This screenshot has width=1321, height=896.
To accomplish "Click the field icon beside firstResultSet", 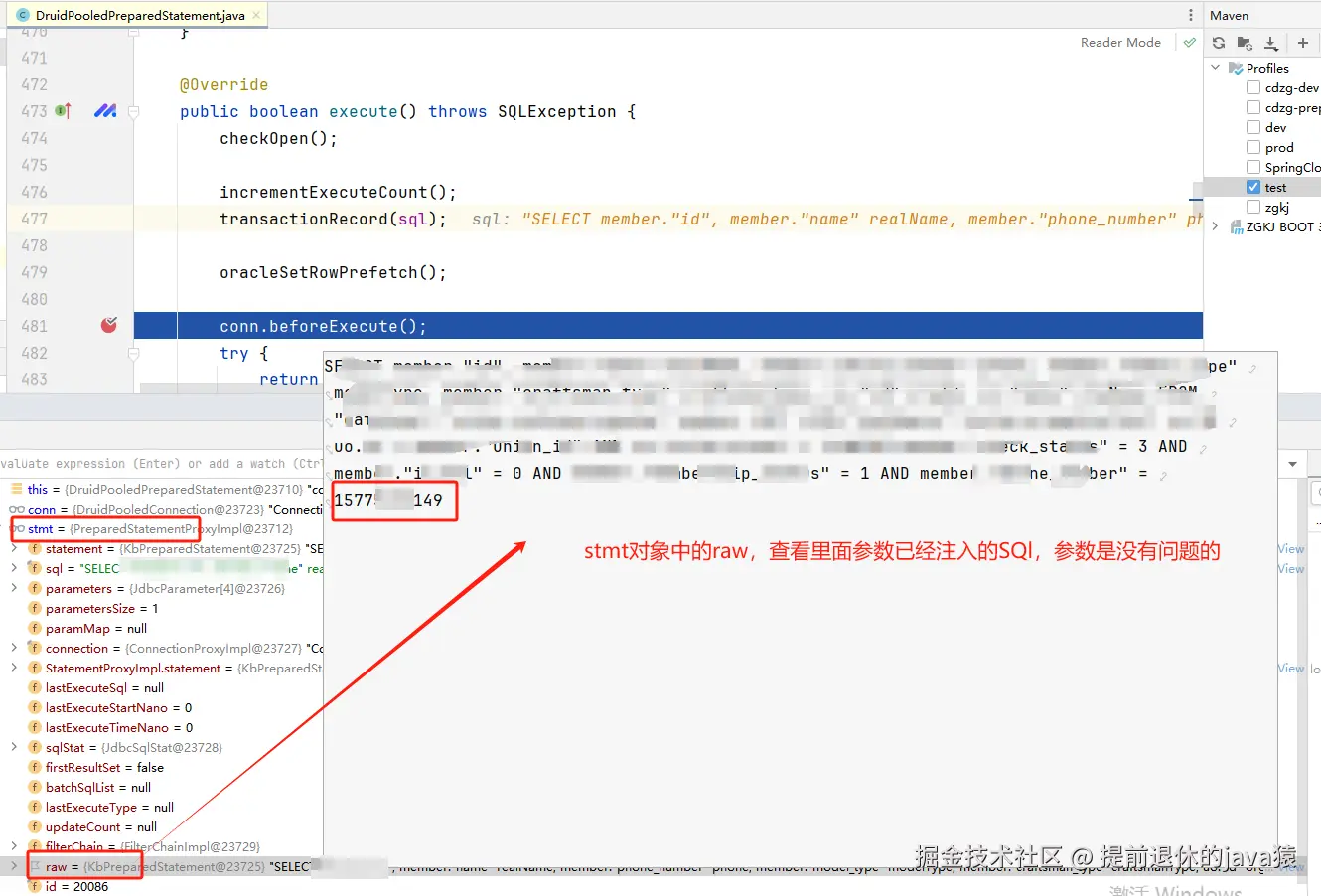I will click(35, 767).
